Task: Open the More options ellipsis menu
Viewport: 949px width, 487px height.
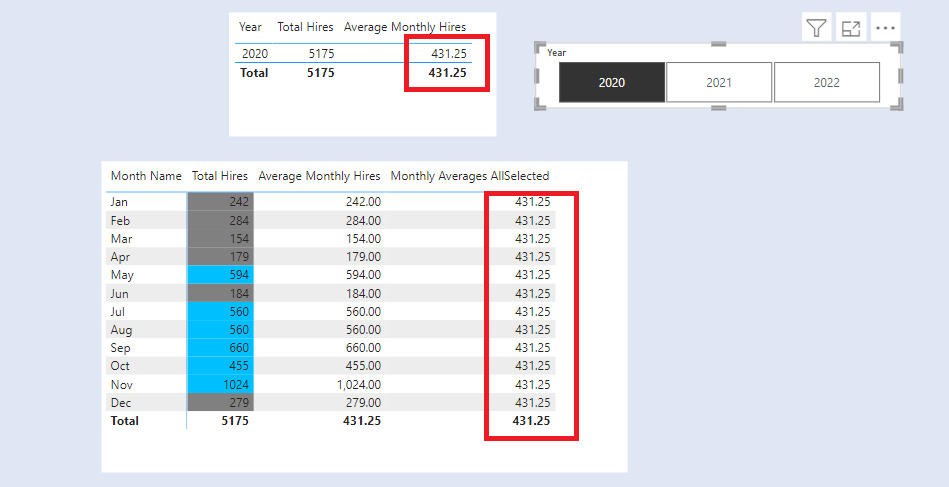Action: 885,28
